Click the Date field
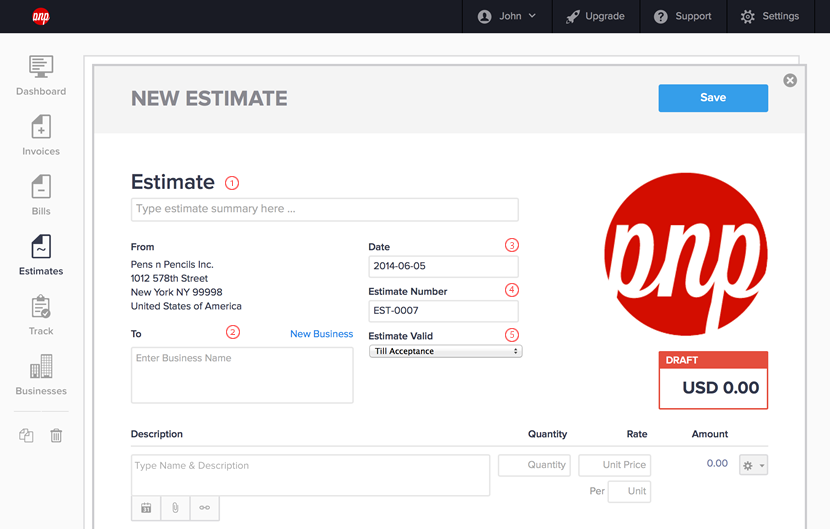Screen dimensions: 830x529 [x=443, y=266]
